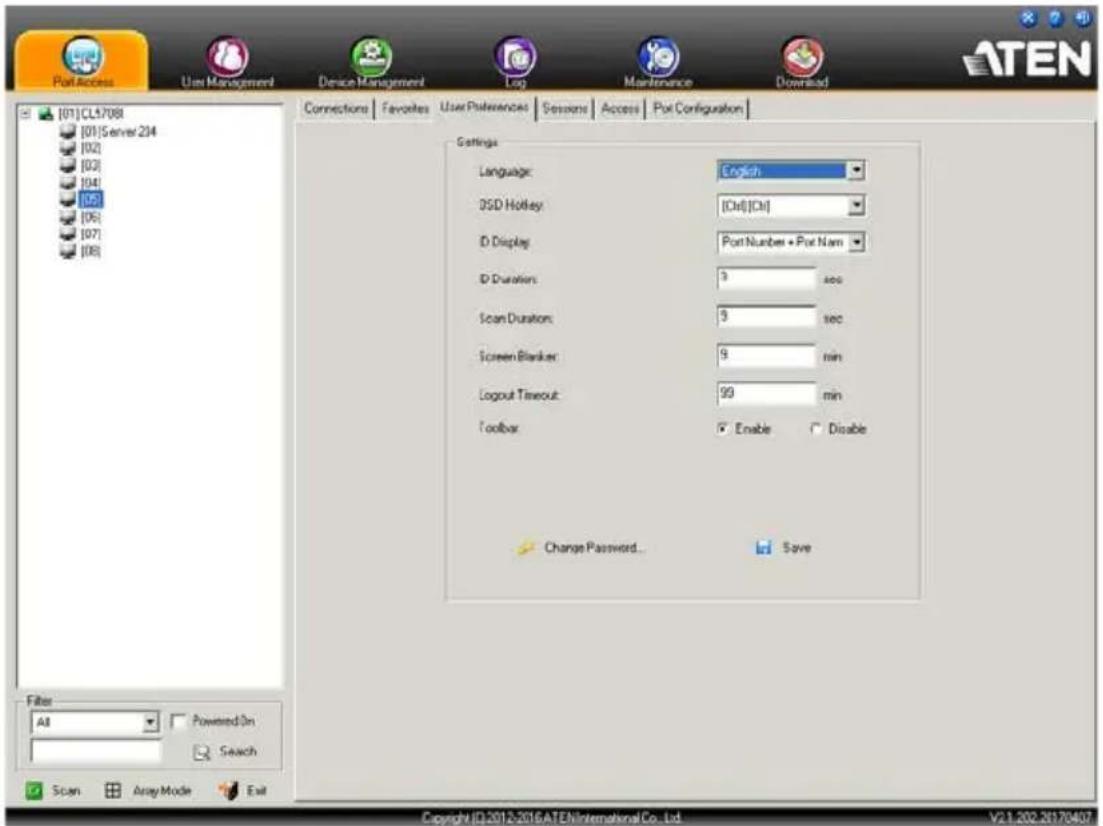Click the round icon left of Help
1103x826 pixels.
pos(1028,18)
